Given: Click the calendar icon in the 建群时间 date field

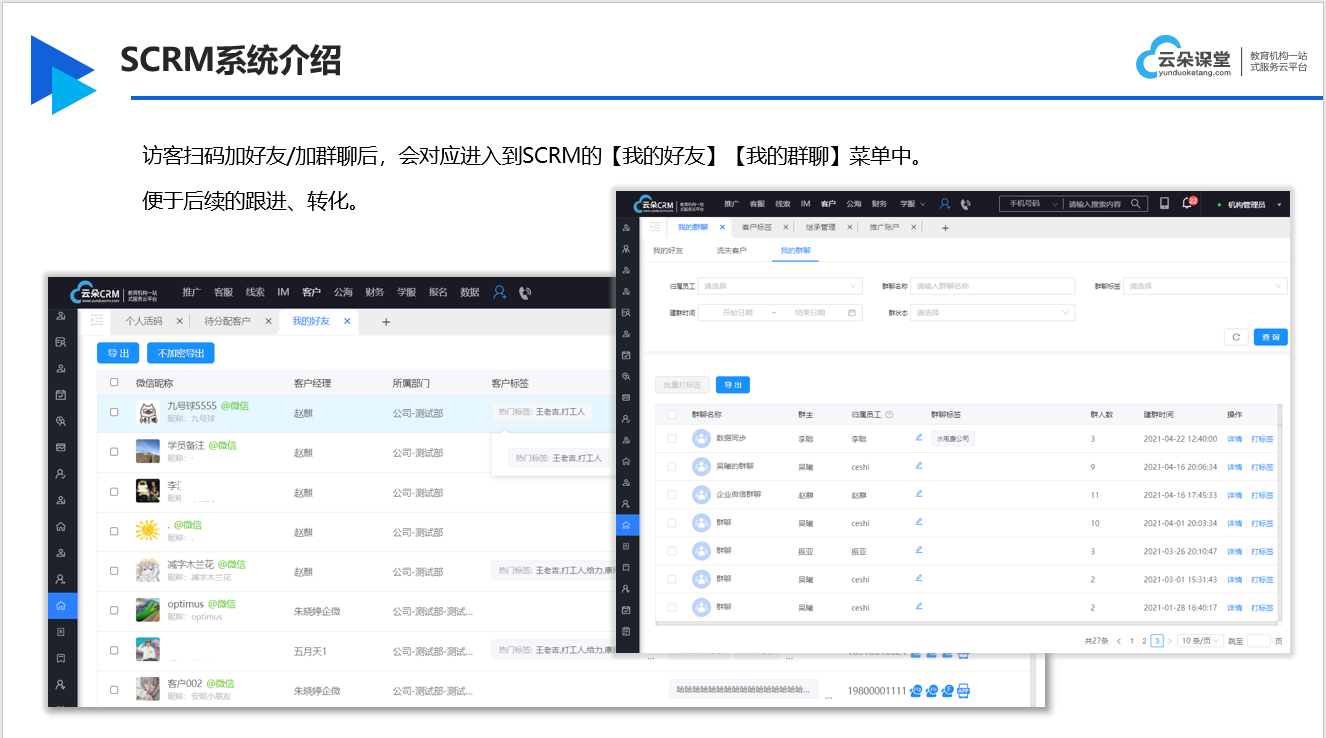Looking at the screenshot, I should pos(852,313).
